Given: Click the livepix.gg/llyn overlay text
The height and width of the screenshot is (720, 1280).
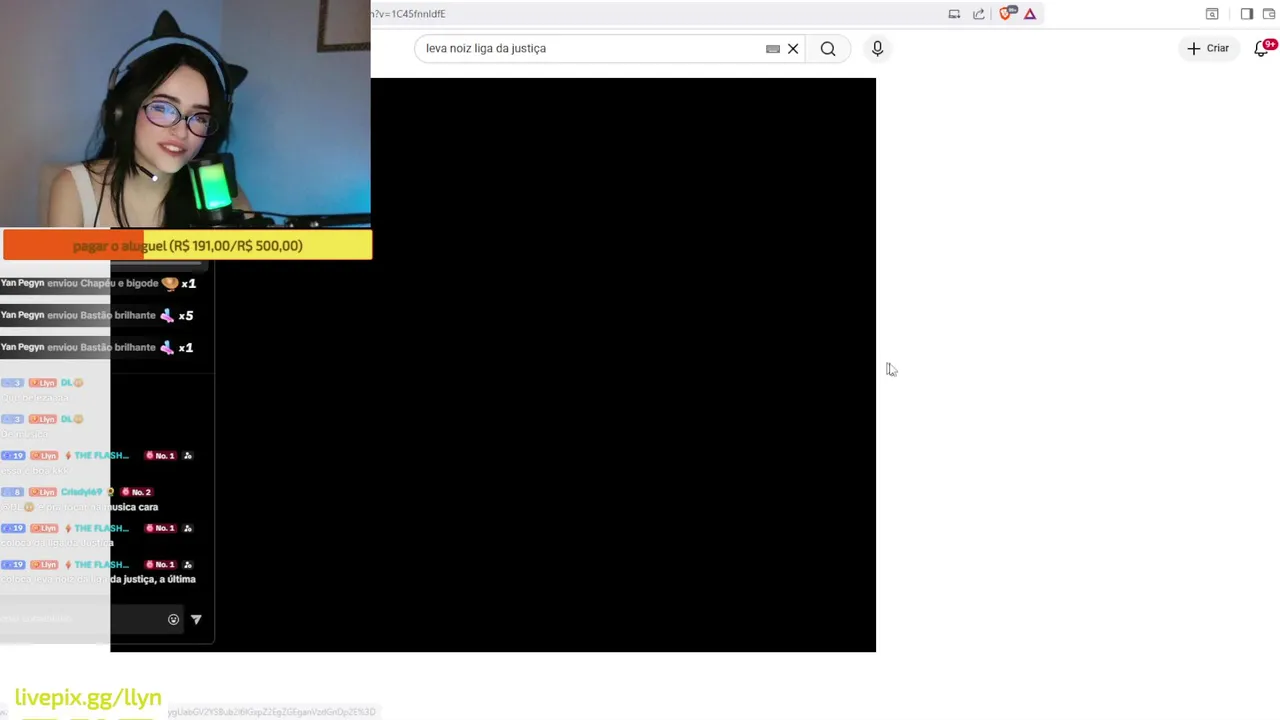Looking at the screenshot, I should pos(88,698).
